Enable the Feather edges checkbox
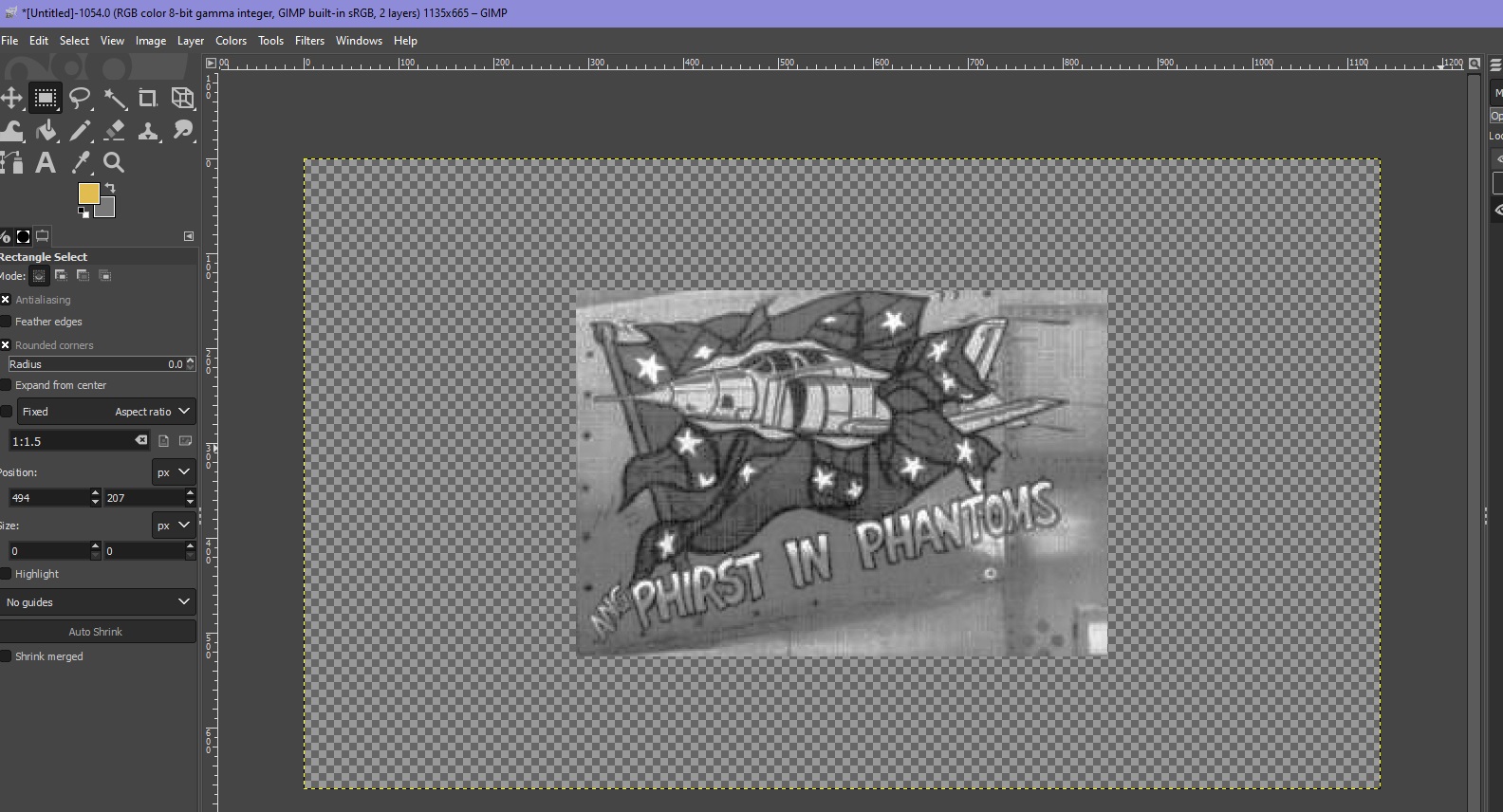Screen dimensions: 1503x812 pyautogui.click(x=6, y=322)
